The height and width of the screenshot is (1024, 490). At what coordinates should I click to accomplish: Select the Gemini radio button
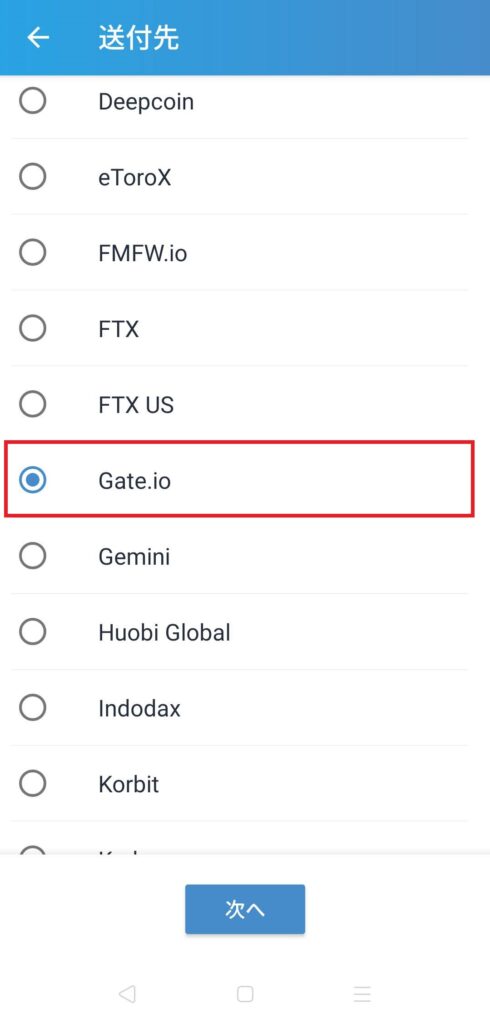[33, 556]
